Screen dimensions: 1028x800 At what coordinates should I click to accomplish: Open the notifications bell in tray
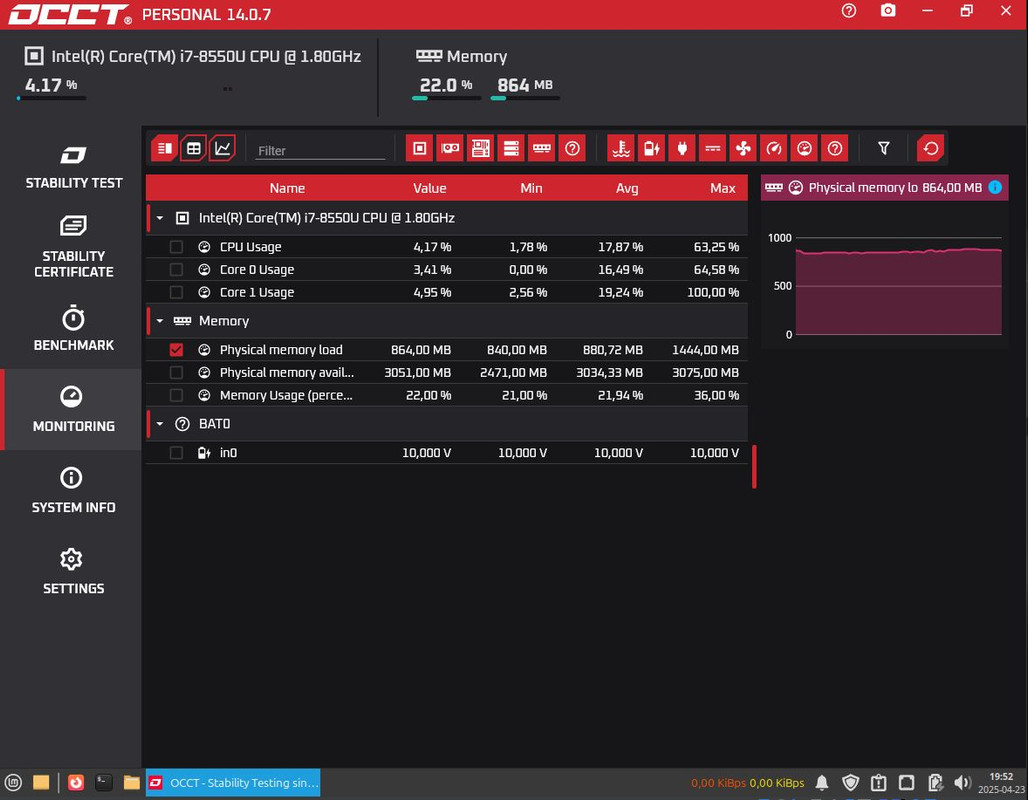point(821,782)
